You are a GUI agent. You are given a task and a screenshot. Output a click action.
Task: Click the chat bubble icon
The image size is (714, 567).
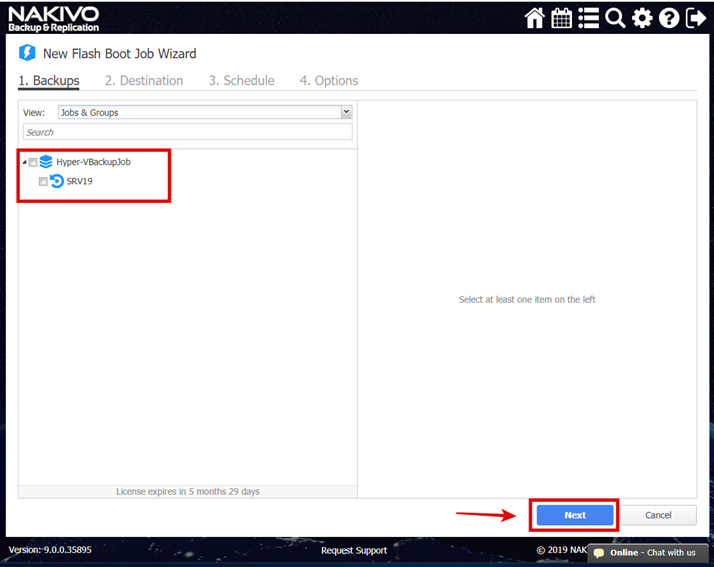599,553
